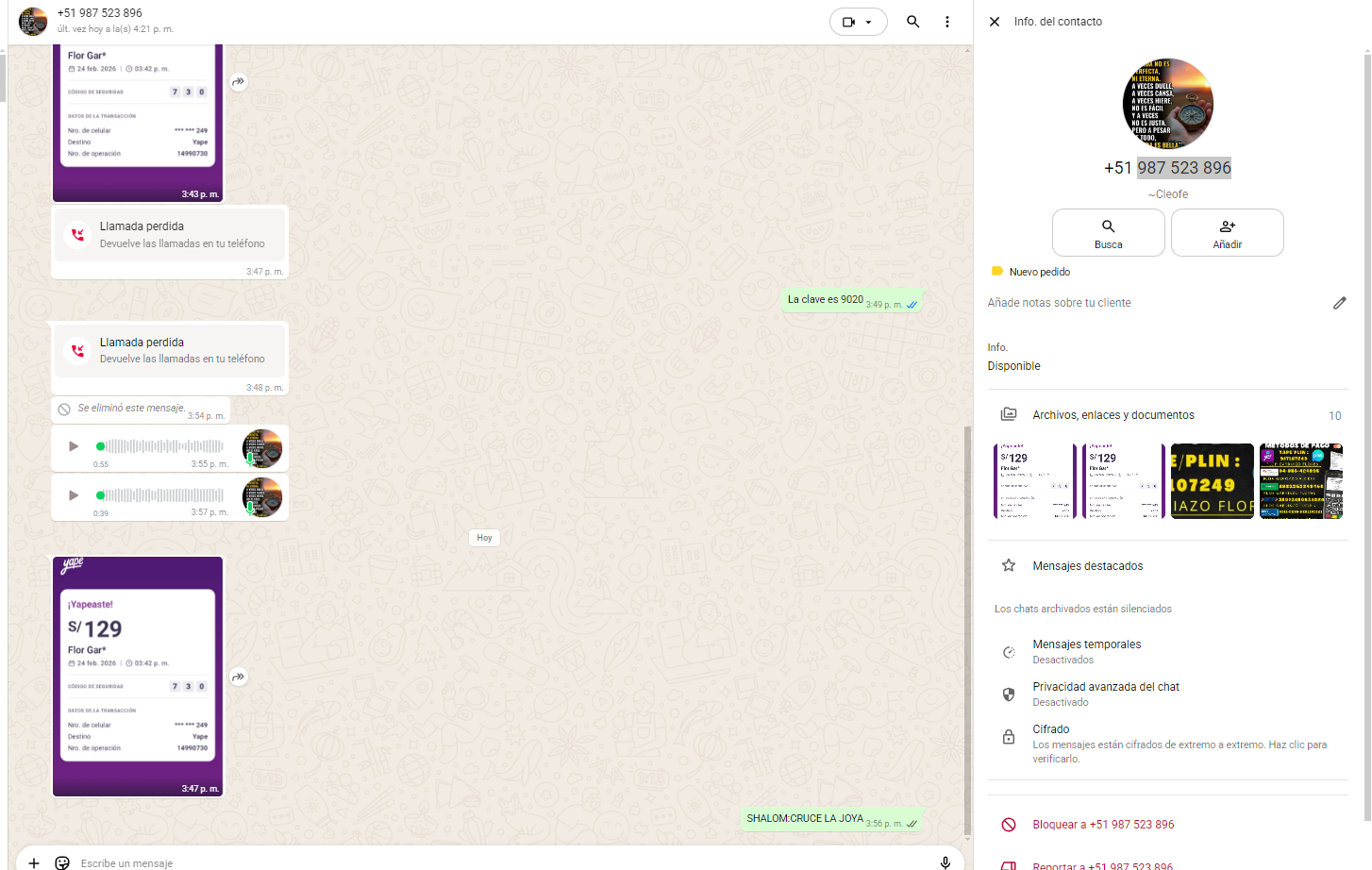Open Mensajes temporales setting
This screenshot has height=870, width=1372.
(1086, 651)
